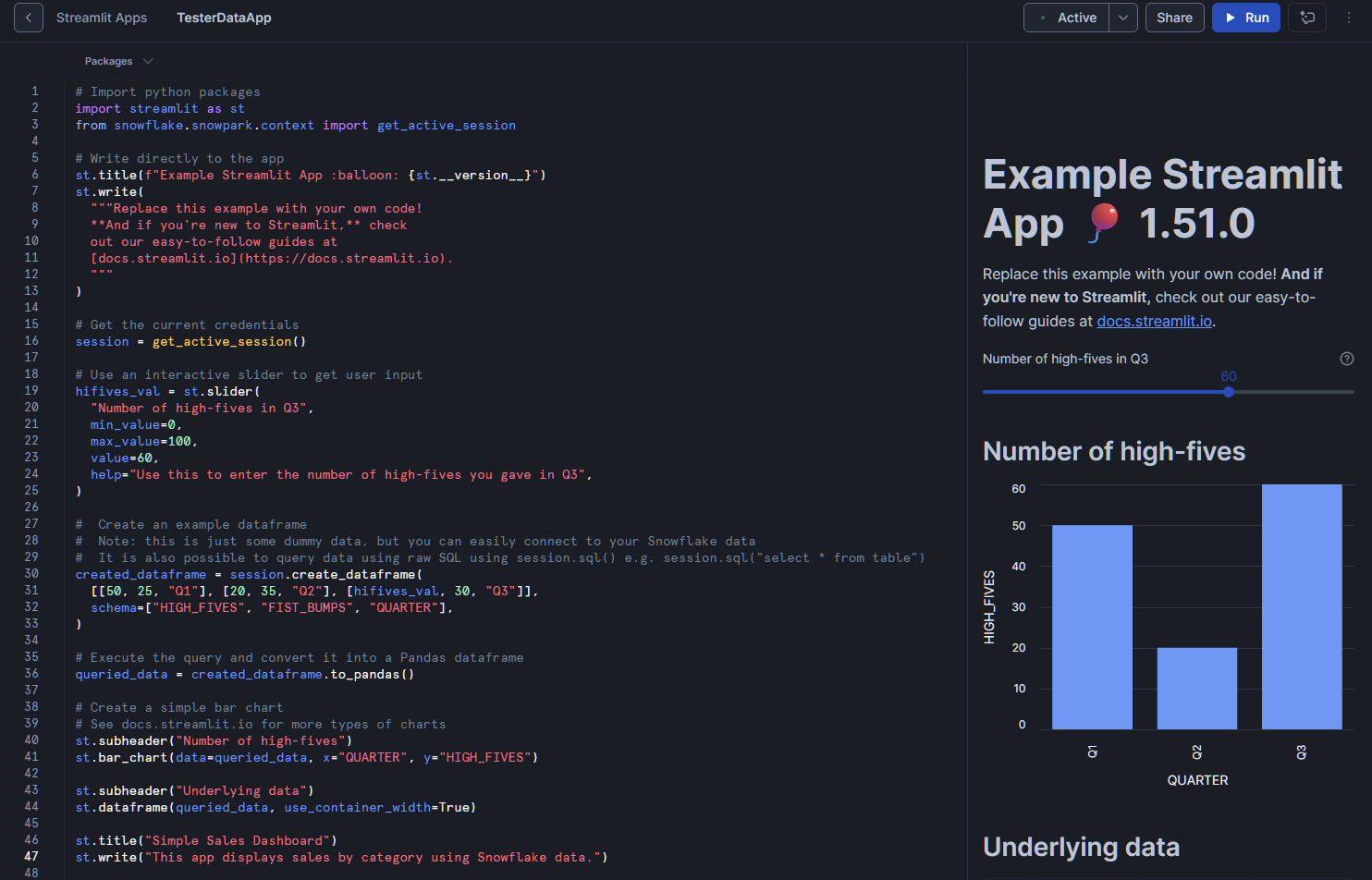Screen dimensions: 1372x880
Task: Go back using the top-left arrow
Action: (x=29, y=18)
